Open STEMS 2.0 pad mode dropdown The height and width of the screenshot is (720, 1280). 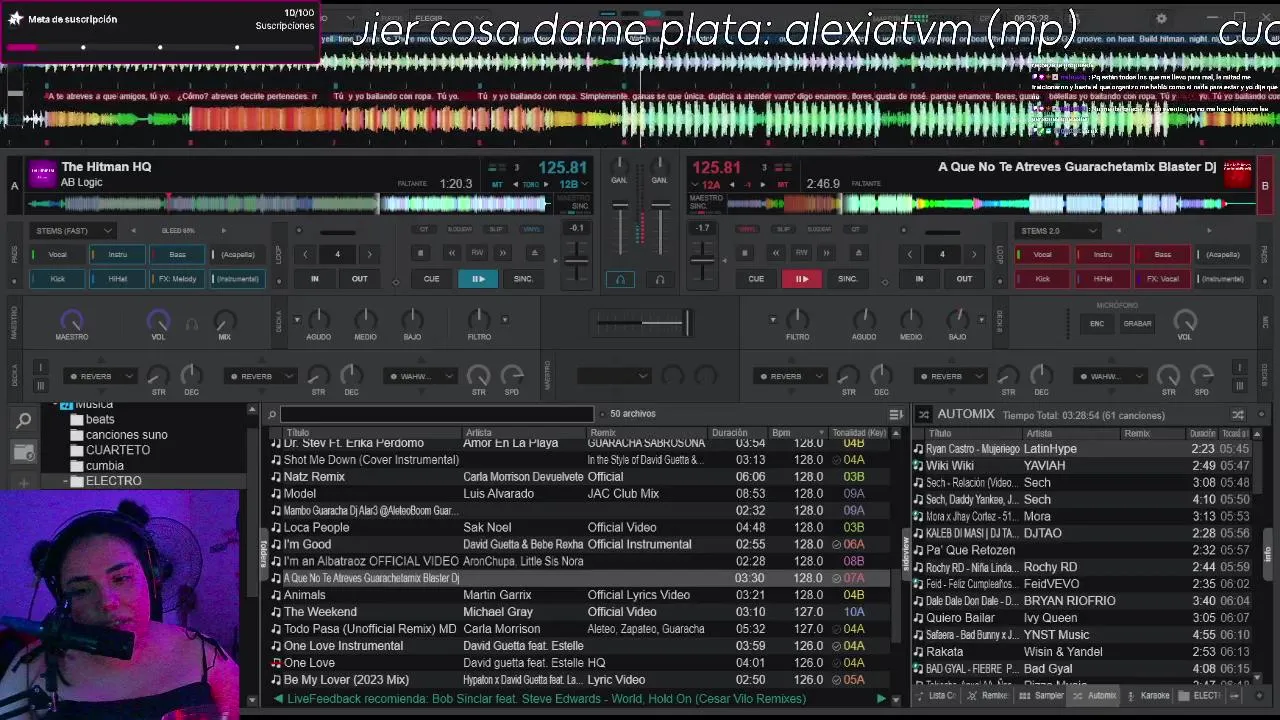pos(1060,230)
